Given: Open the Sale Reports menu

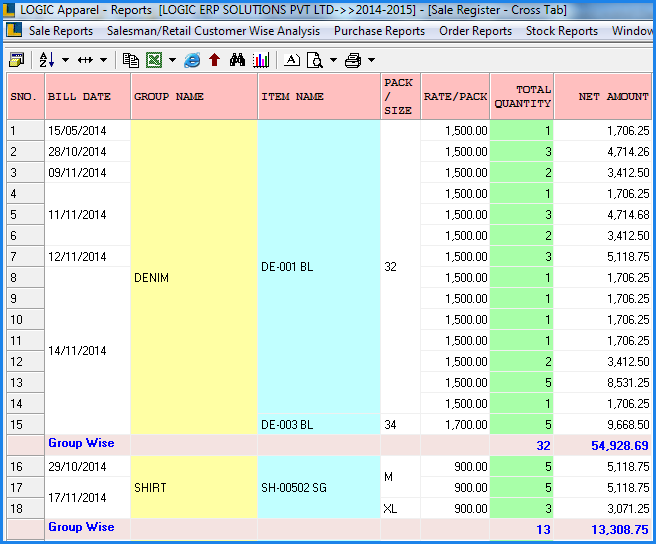Looking at the screenshot, I should click(61, 31).
